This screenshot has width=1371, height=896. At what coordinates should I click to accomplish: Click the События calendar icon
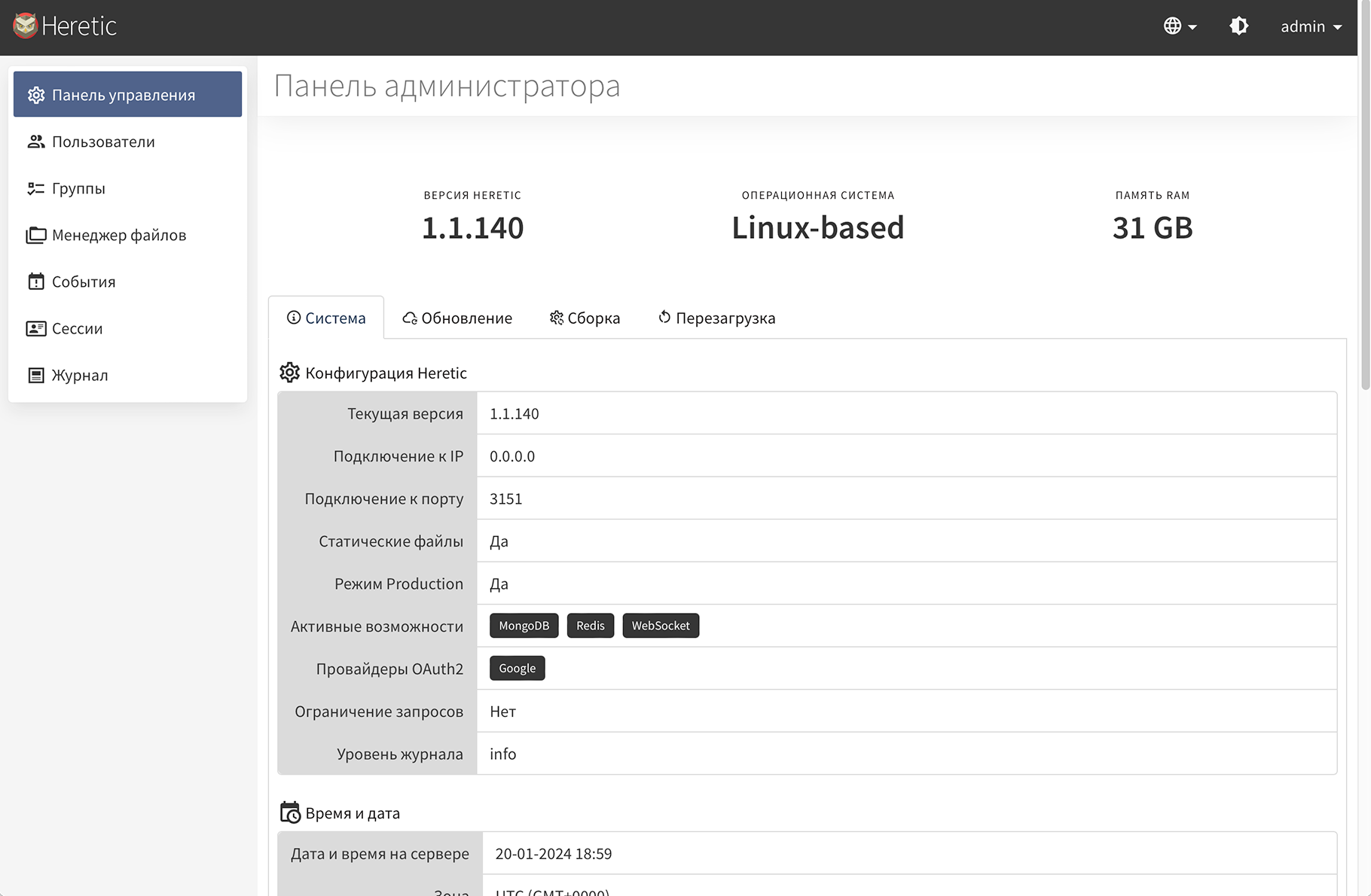point(36,282)
